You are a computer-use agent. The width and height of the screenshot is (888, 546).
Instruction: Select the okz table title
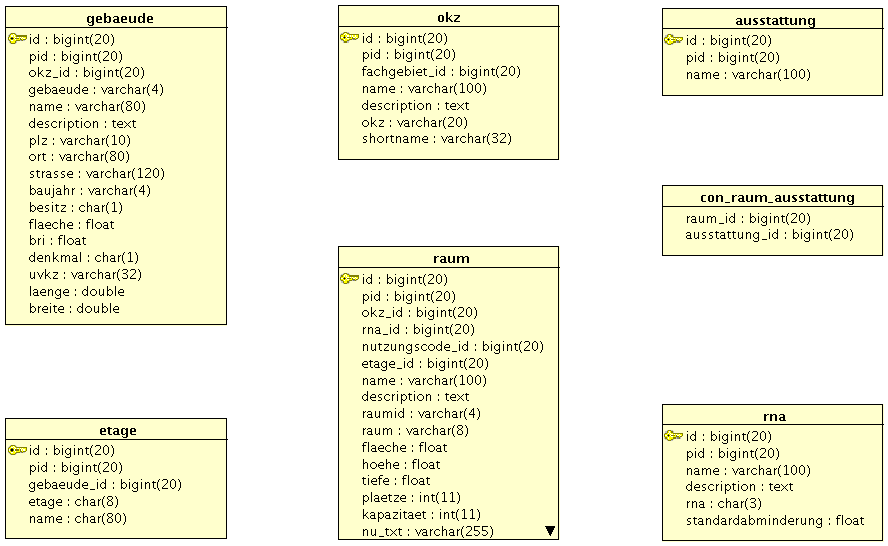coord(448,17)
